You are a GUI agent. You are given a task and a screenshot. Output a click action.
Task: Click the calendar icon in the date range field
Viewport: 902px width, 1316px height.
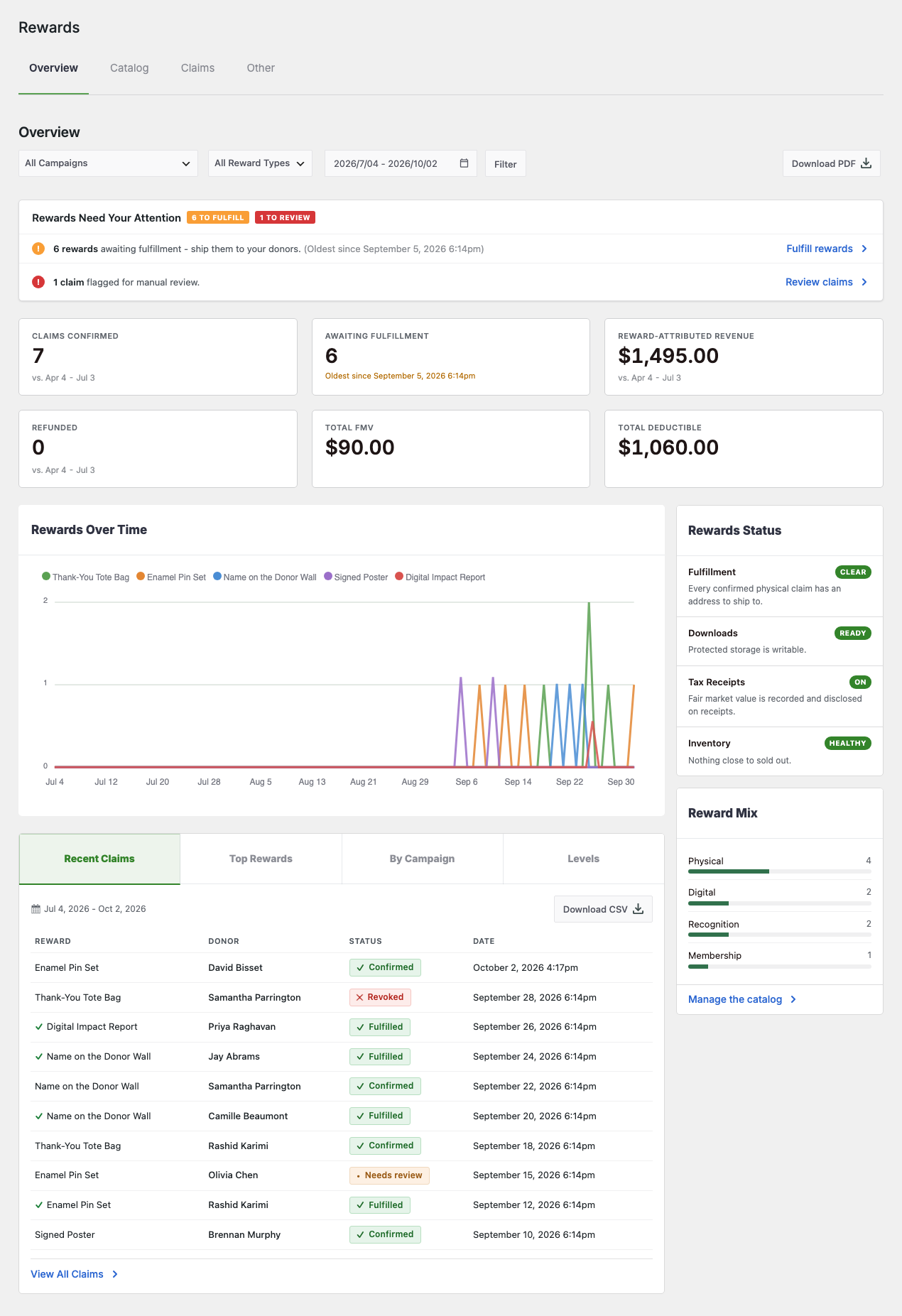click(x=464, y=163)
